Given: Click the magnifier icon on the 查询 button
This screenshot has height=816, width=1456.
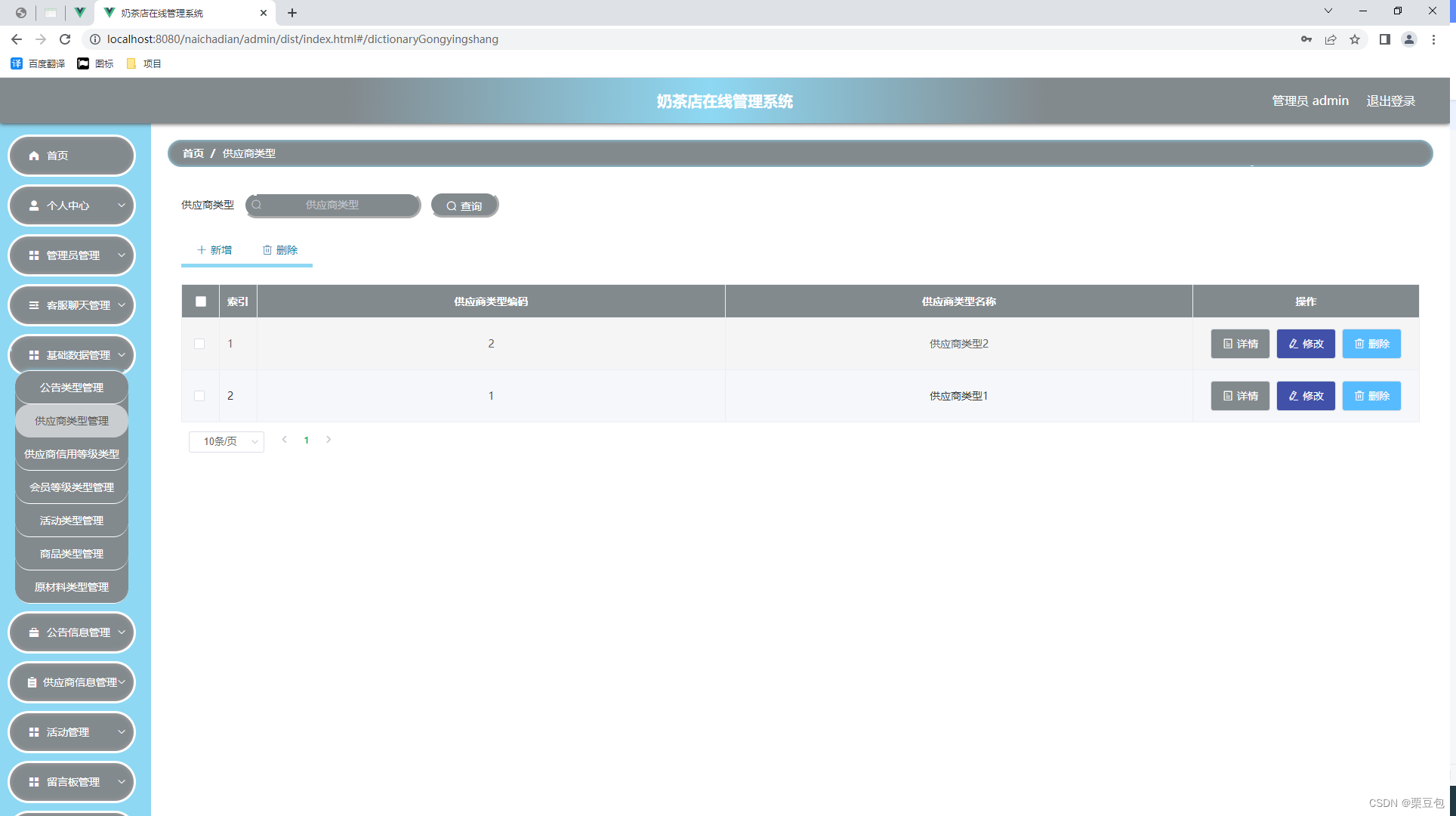Looking at the screenshot, I should (x=452, y=206).
